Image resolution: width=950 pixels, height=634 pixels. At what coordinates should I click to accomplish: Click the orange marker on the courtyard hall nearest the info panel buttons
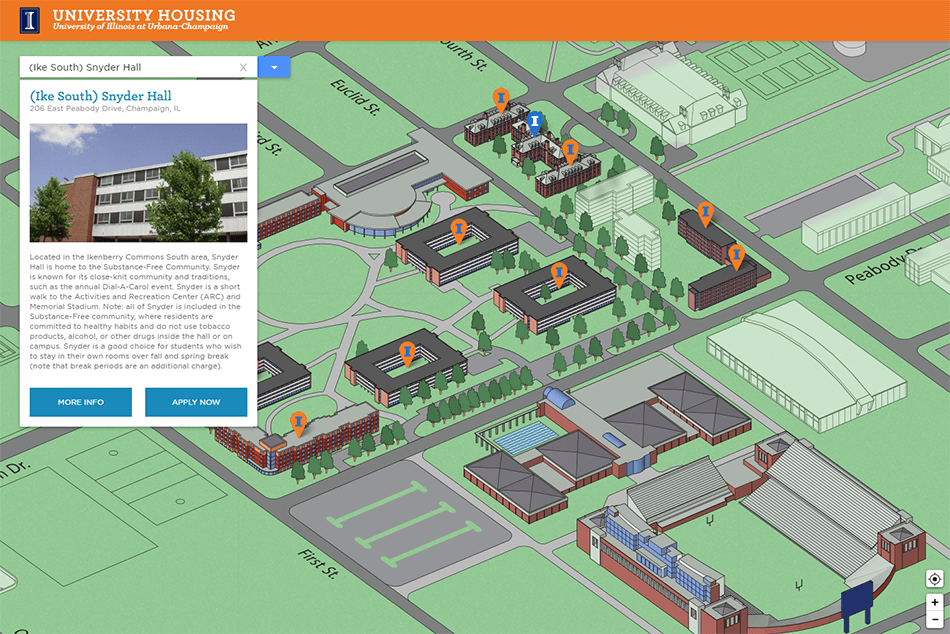pyautogui.click(x=407, y=352)
